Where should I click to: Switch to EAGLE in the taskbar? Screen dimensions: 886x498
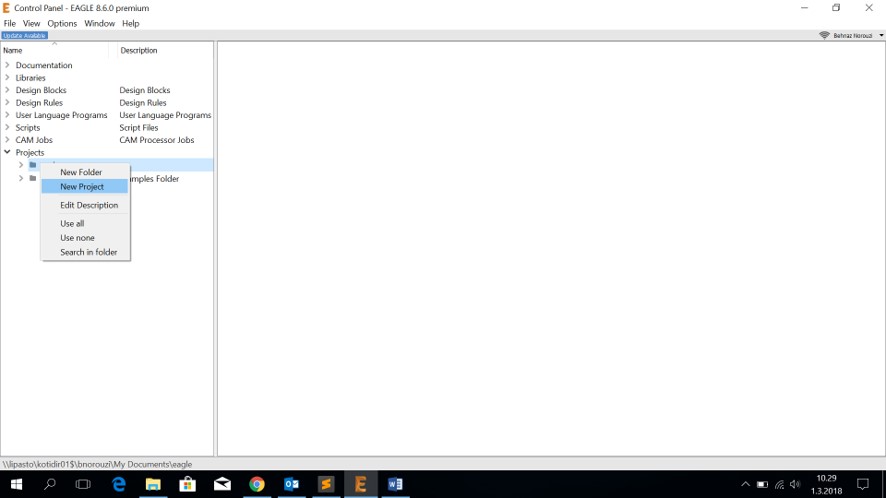point(361,484)
